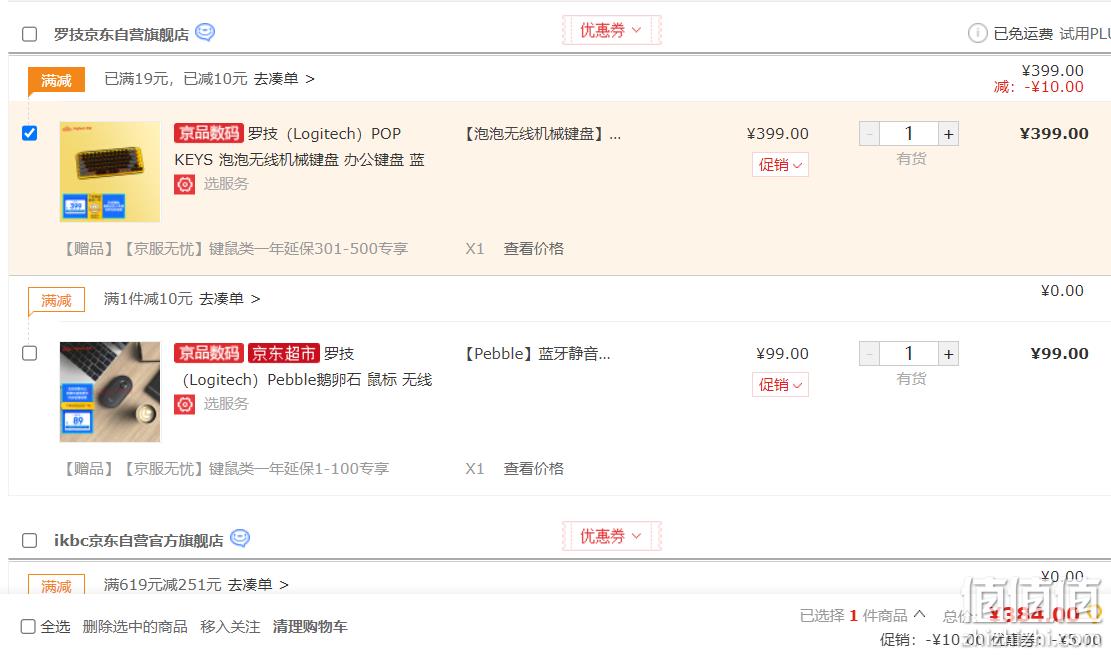Check the Pebble mouse item
1111x656 pixels.
[30, 353]
